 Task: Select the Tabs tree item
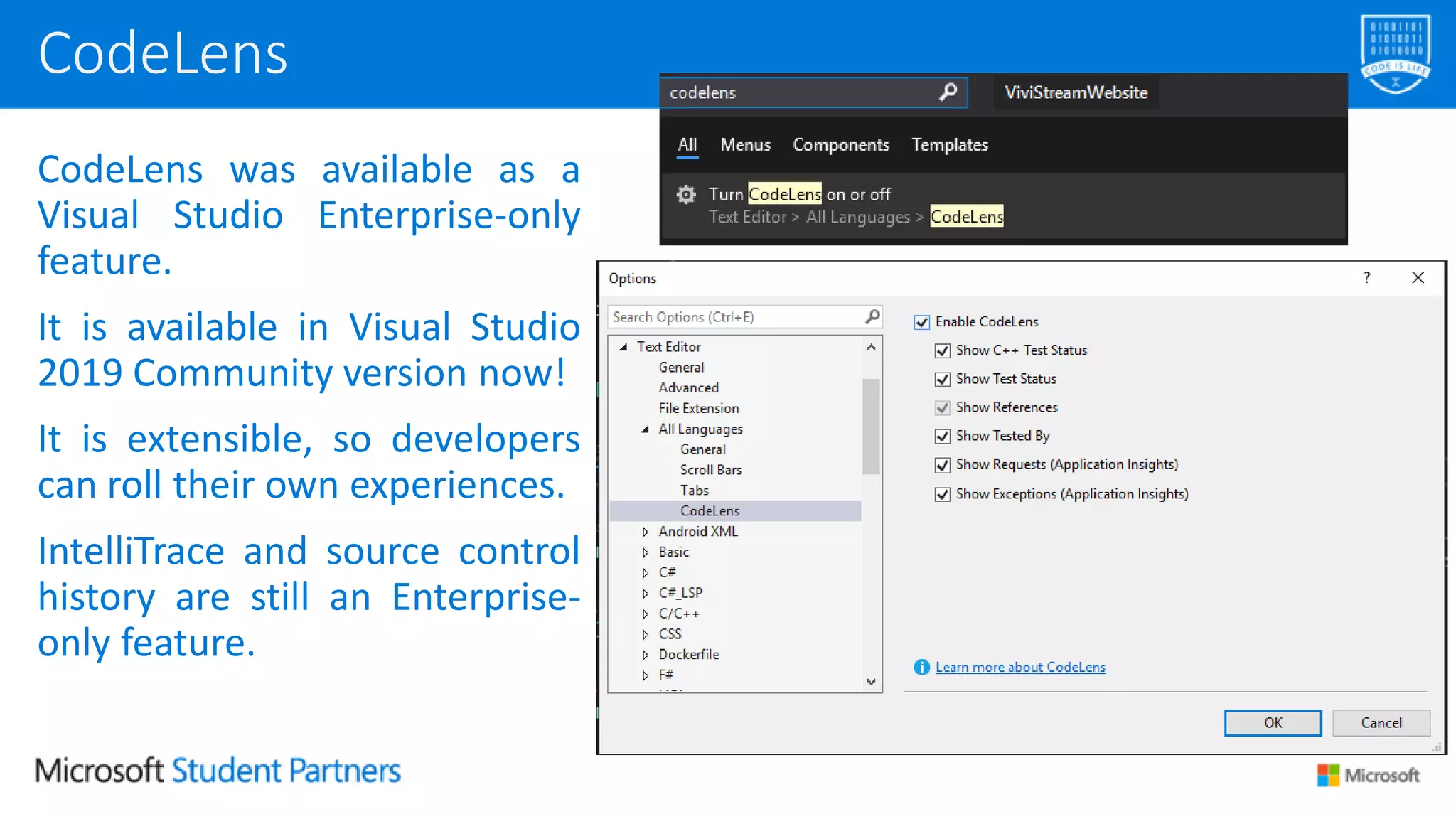[x=694, y=491]
